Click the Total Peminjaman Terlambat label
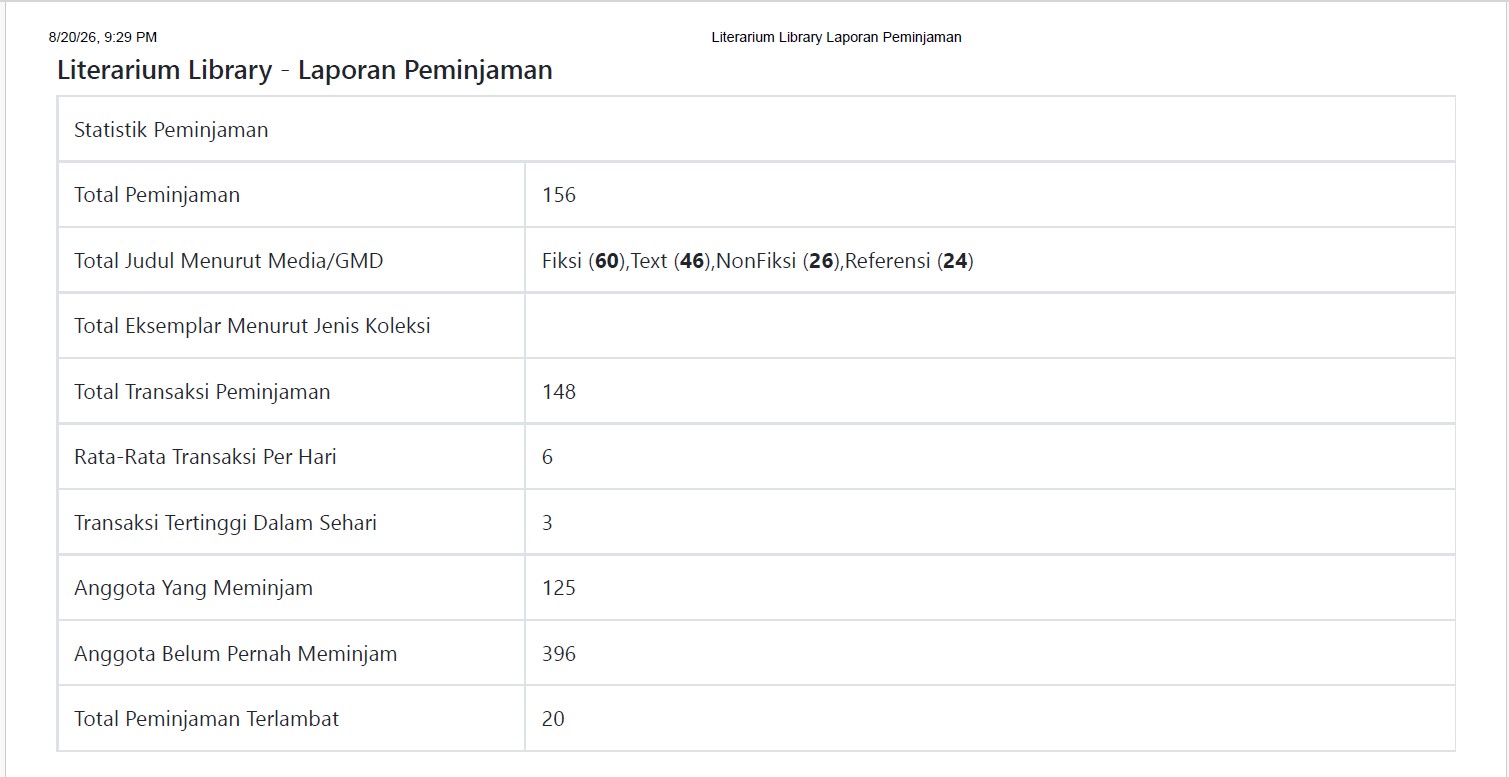Viewport: 1509px width, 777px height. 206,719
